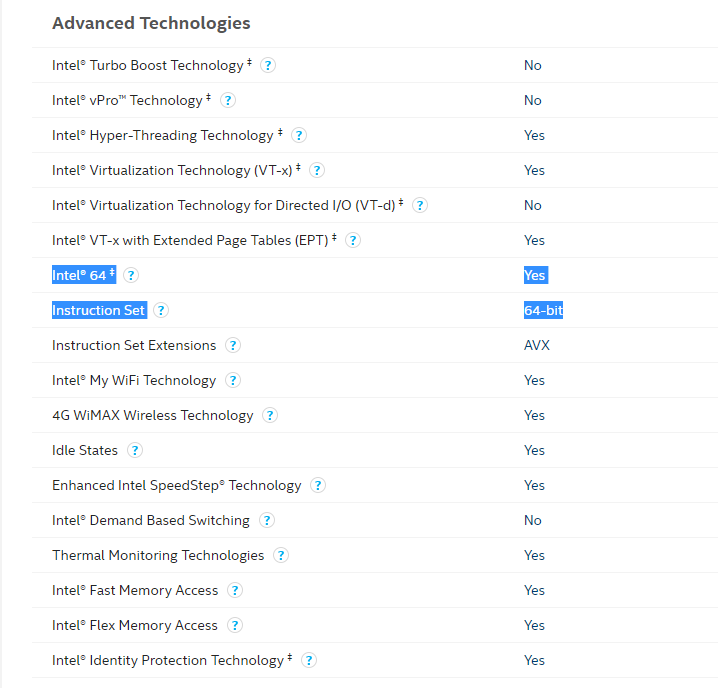Open help for Intel Turbo Boost Technology
The image size is (718, 688).
pyautogui.click(x=268, y=66)
